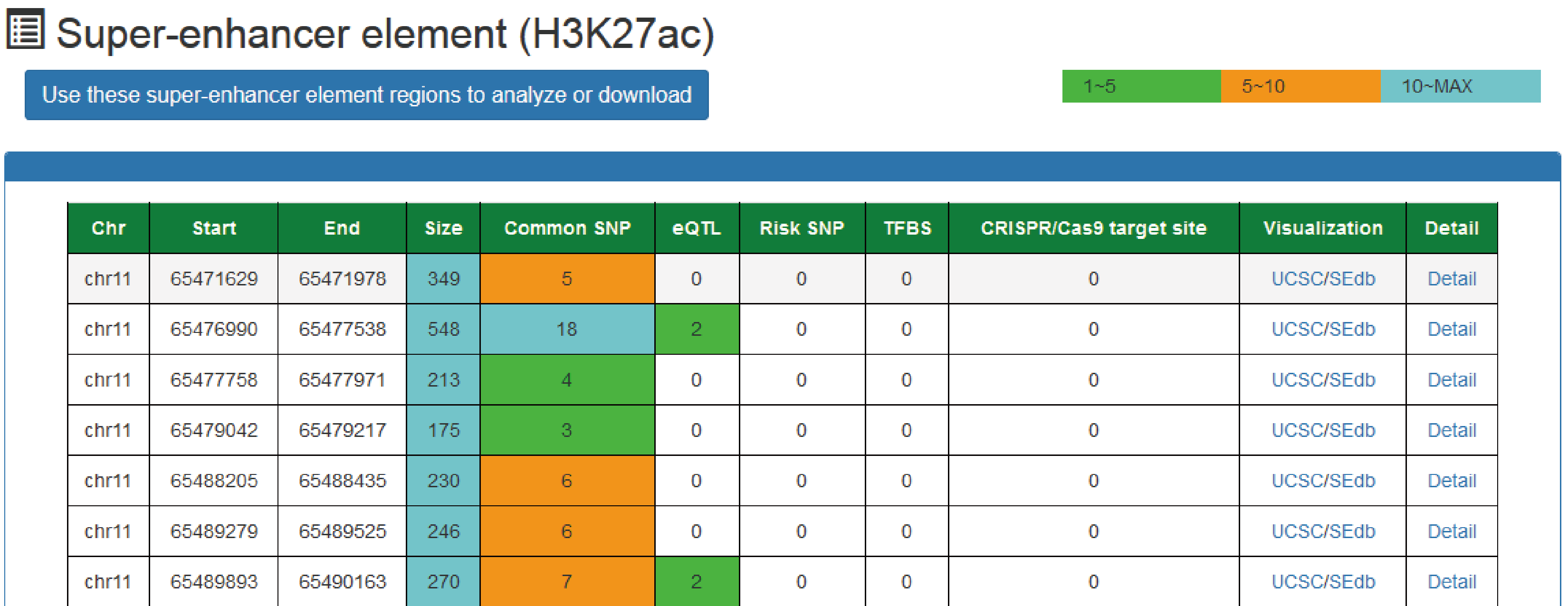Select Common SNP cell with value 5
This screenshot has height=606, width=1568.
tap(567, 279)
